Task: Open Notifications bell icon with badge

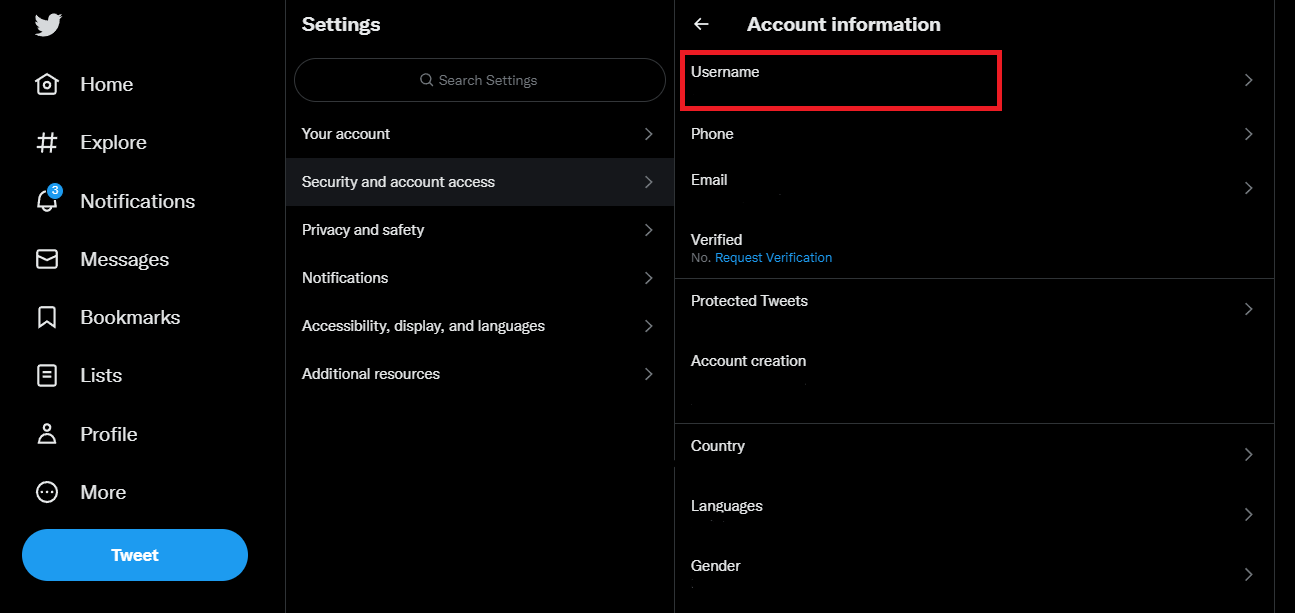Action: 47,200
